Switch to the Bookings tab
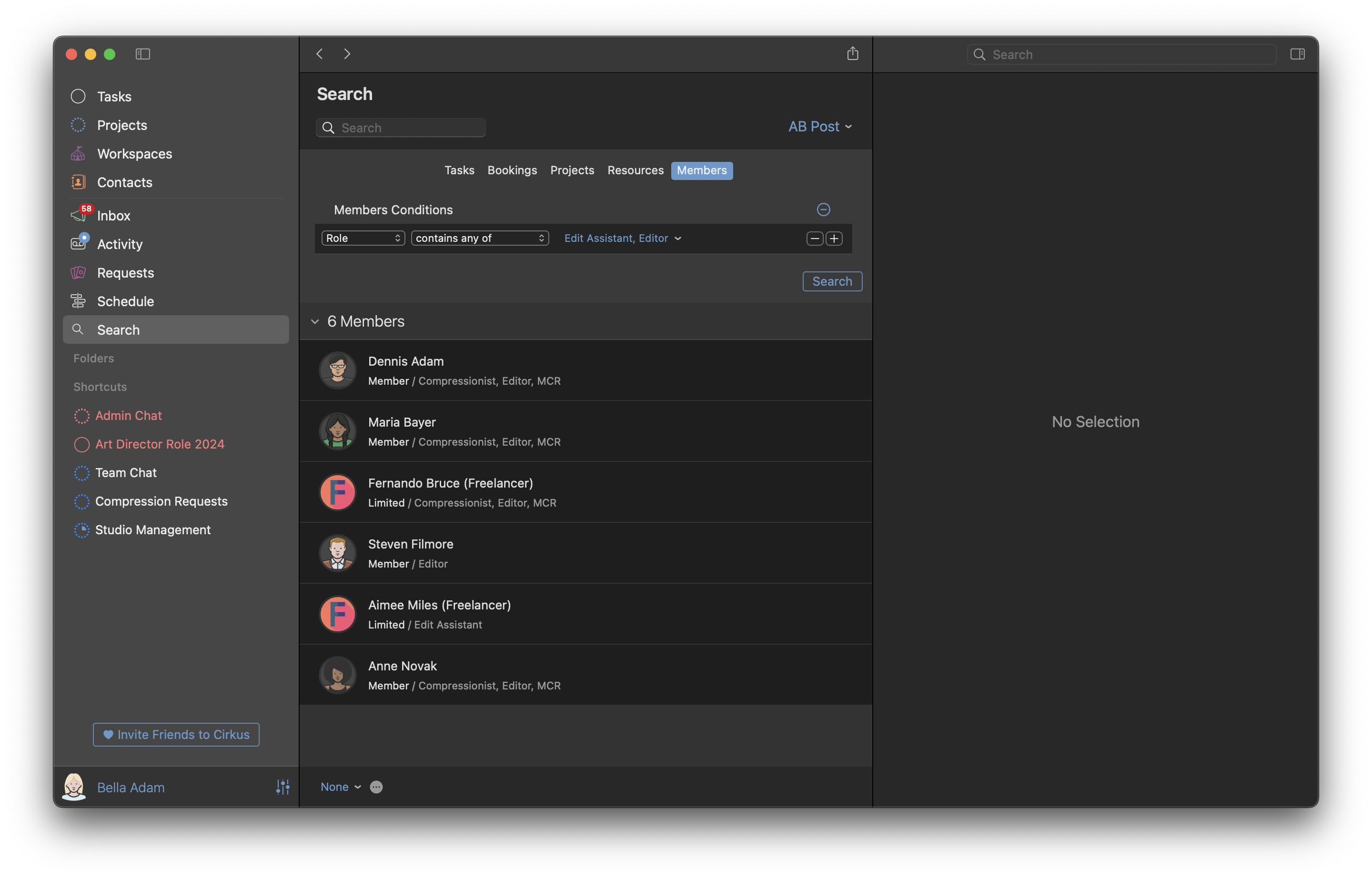This screenshot has width=1372, height=878. tap(512, 170)
